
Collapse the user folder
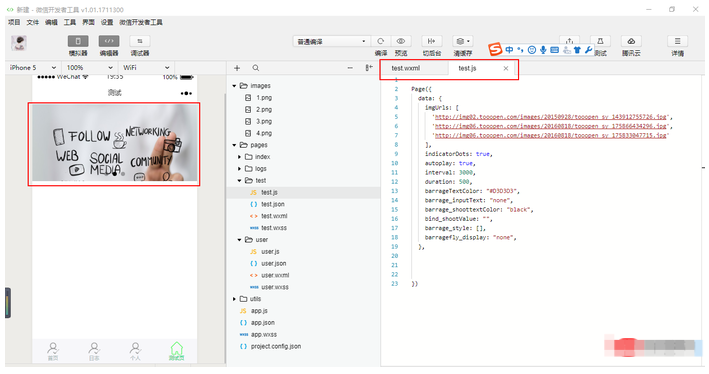point(240,240)
